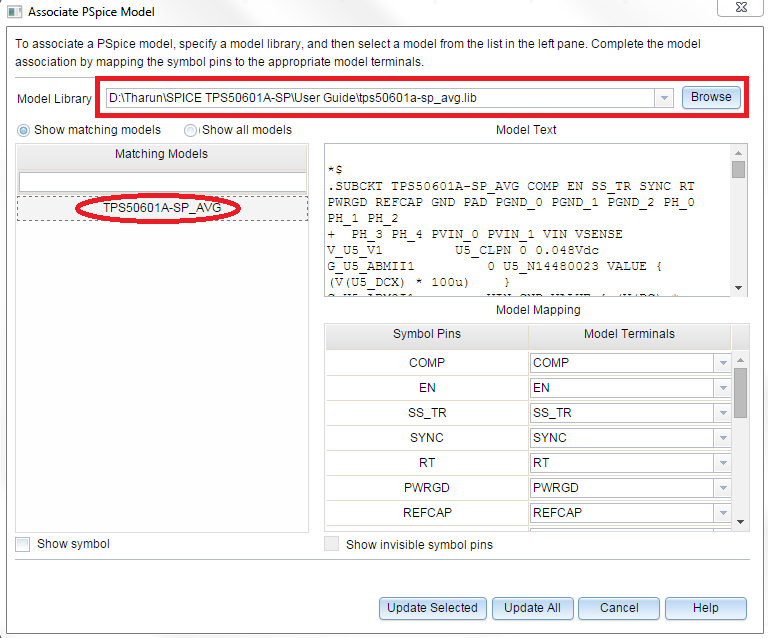Open Help for this dialog
The height and width of the screenshot is (638, 768).
[705, 608]
